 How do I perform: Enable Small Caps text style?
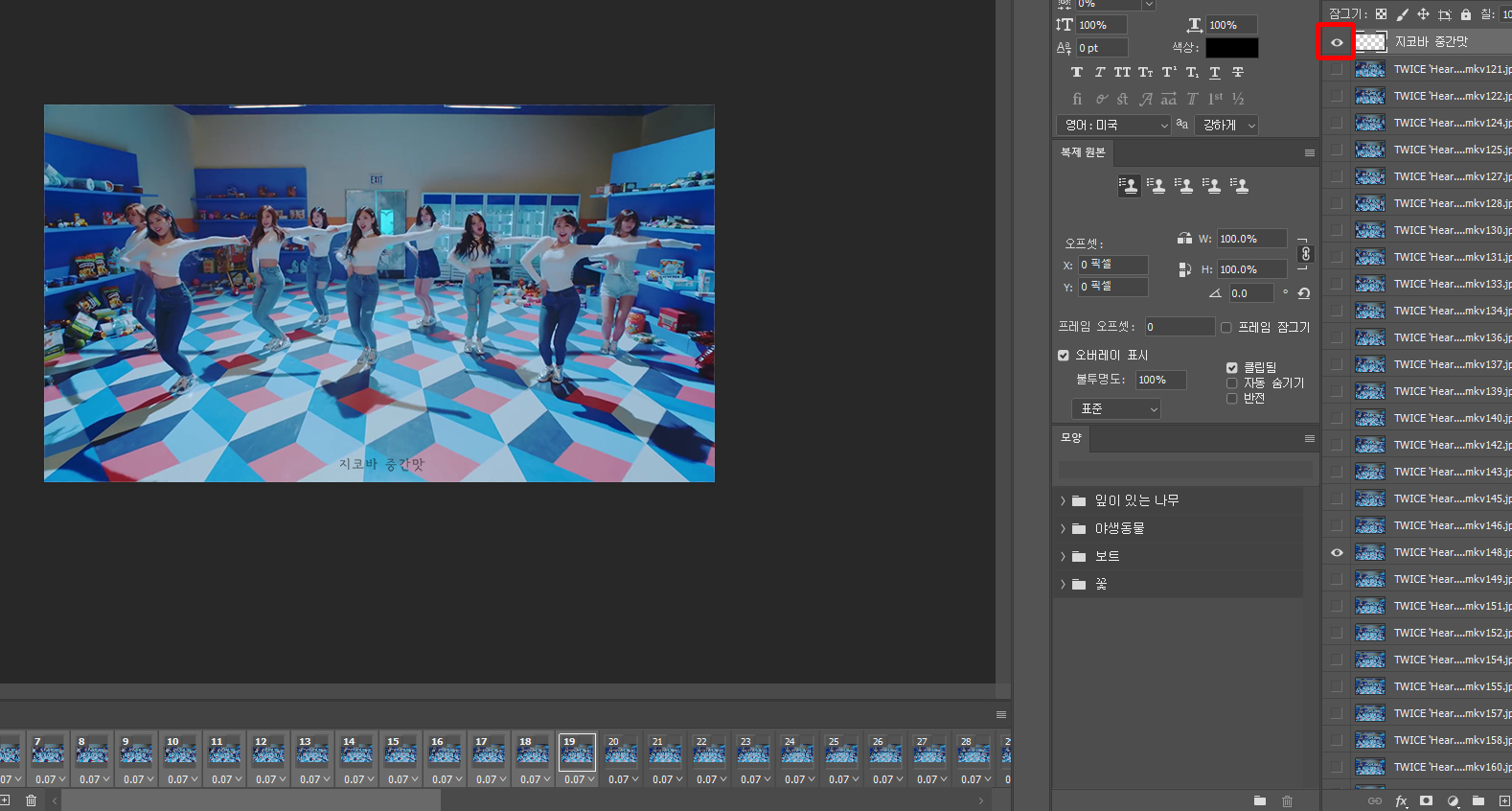1146,72
